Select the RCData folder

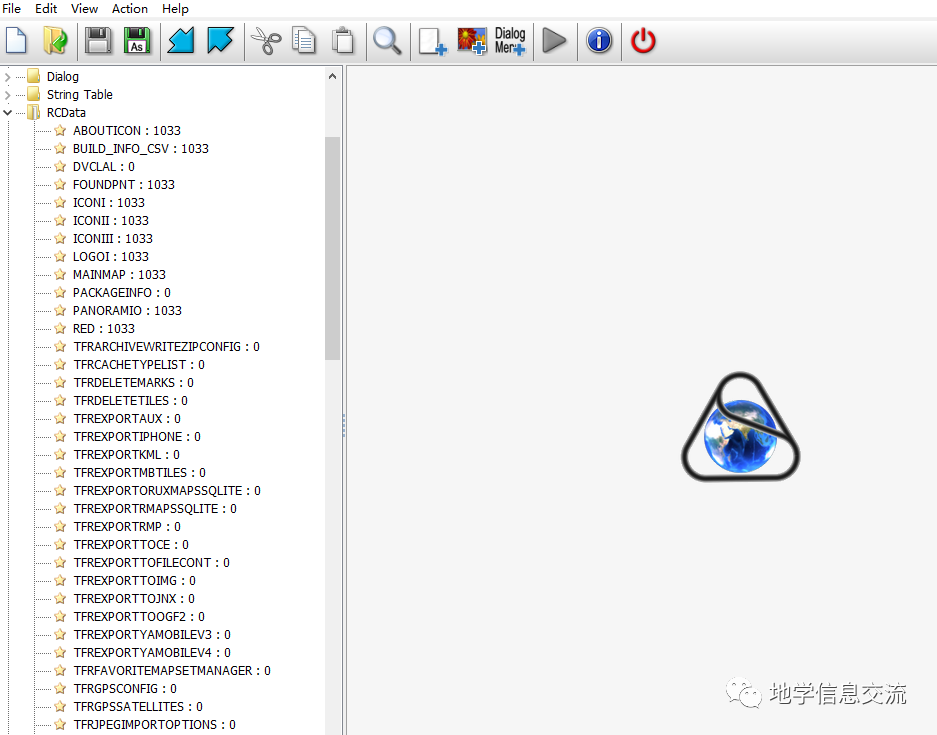pyautogui.click(x=66, y=112)
